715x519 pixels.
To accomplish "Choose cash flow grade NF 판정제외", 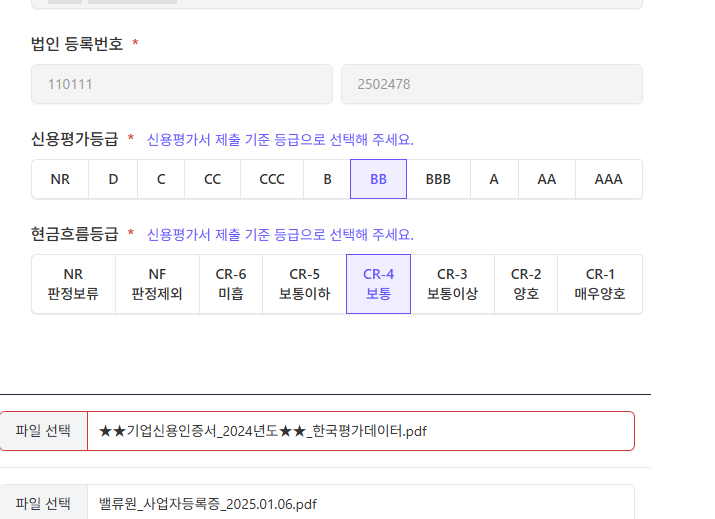I will pyautogui.click(x=157, y=284).
